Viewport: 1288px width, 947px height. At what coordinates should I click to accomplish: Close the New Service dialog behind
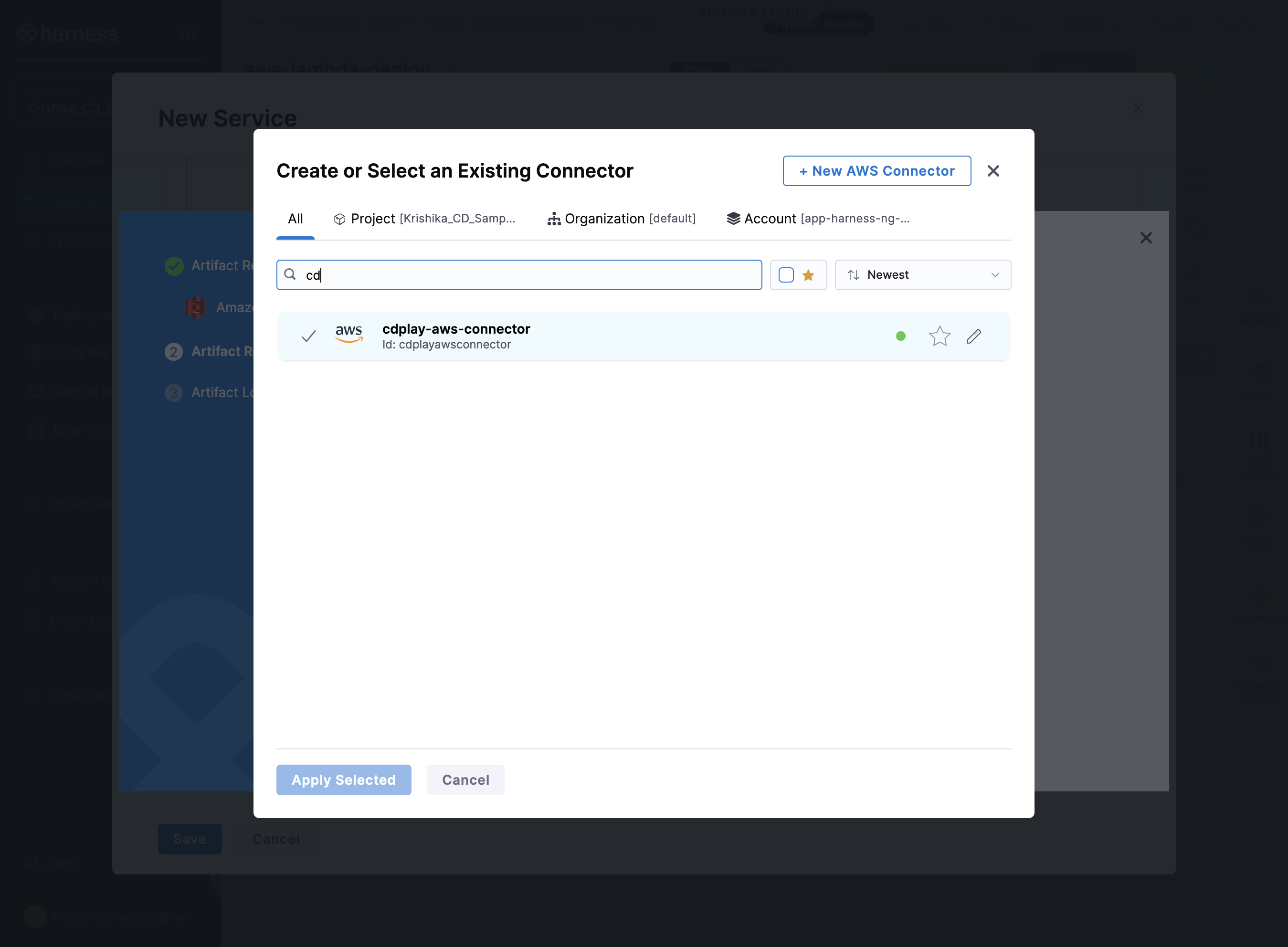point(1139,108)
